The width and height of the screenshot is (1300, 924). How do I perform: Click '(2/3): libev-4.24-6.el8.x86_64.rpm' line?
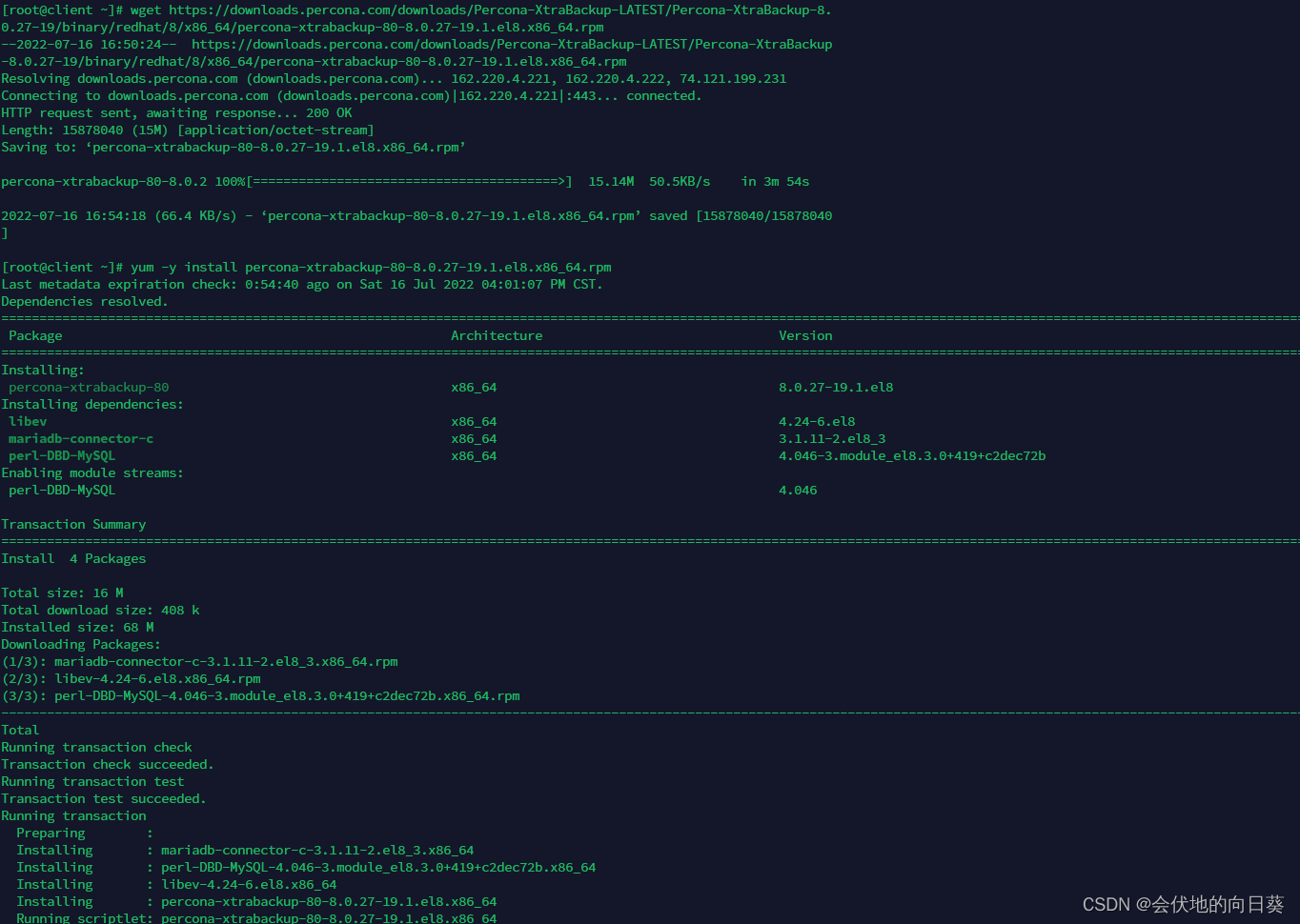coord(131,679)
